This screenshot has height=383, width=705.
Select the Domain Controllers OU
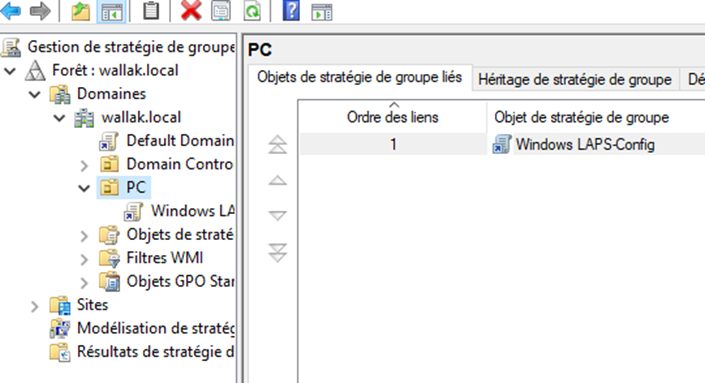pyautogui.click(x=180, y=164)
